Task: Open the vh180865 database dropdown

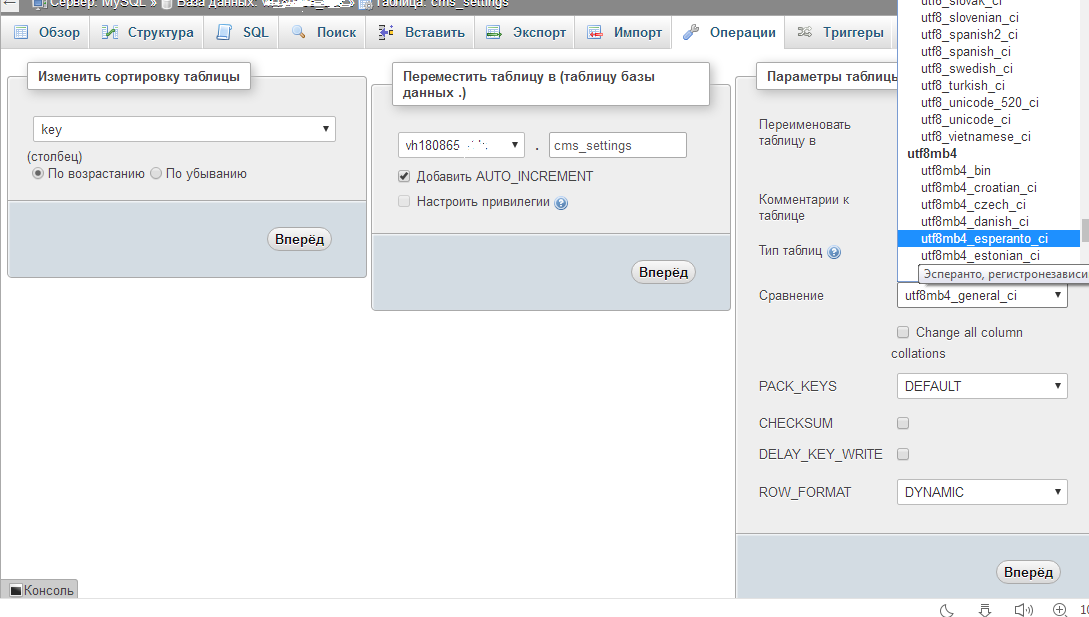Action: pyautogui.click(x=461, y=145)
